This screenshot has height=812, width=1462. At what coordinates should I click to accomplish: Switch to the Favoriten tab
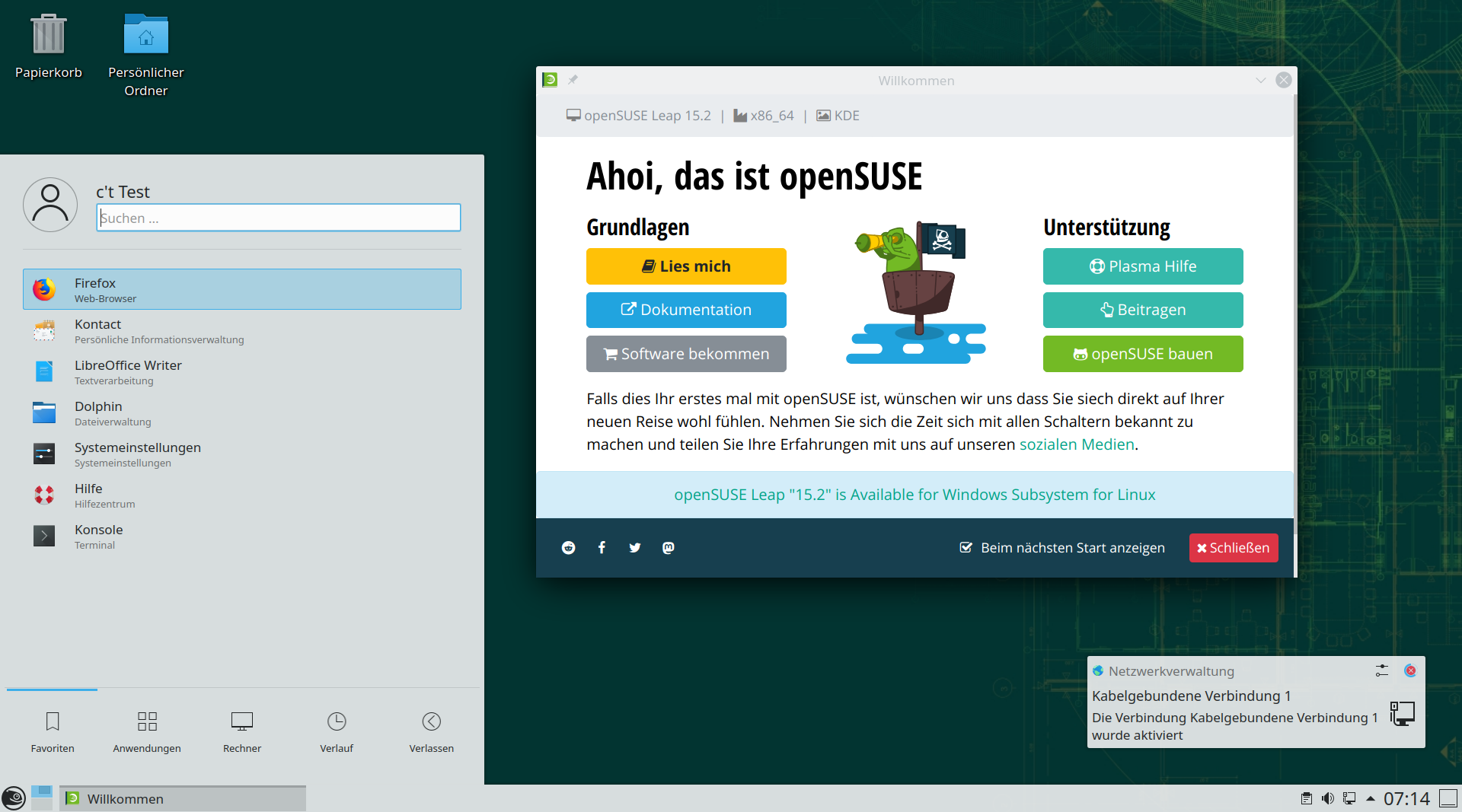(x=53, y=731)
